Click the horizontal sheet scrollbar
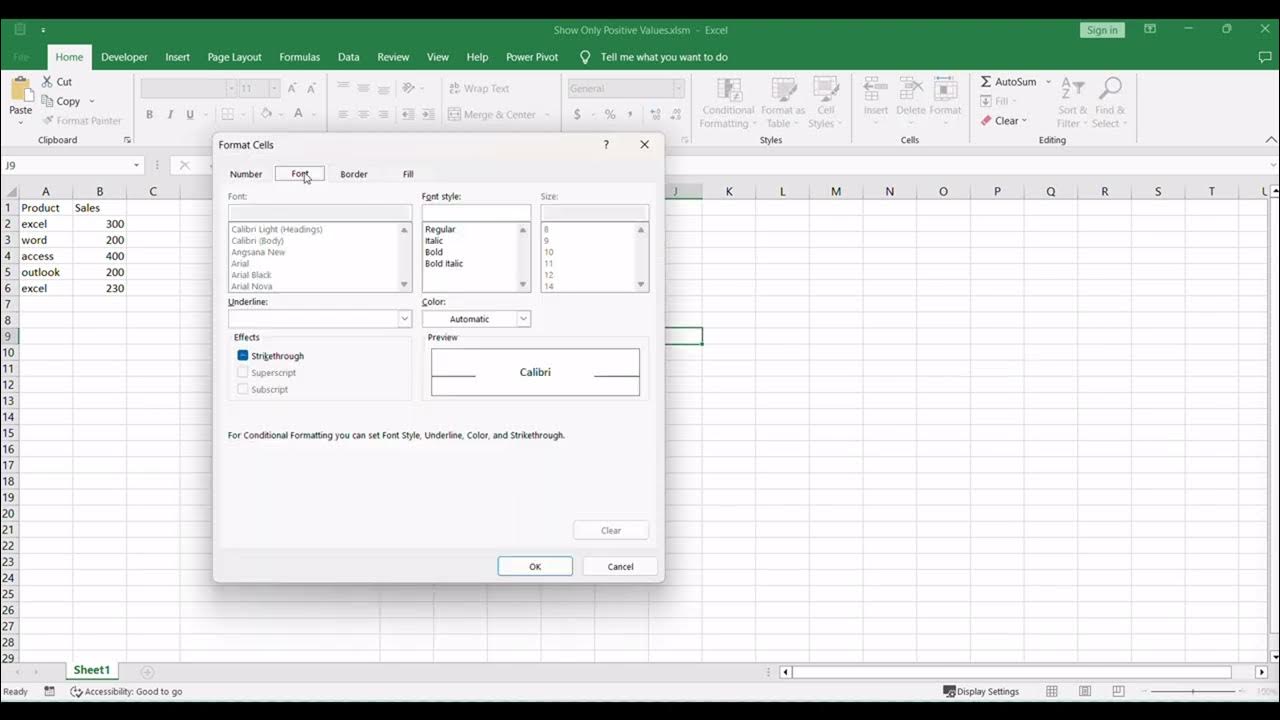1280x720 pixels. pyautogui.click(x=1012, y=672)
